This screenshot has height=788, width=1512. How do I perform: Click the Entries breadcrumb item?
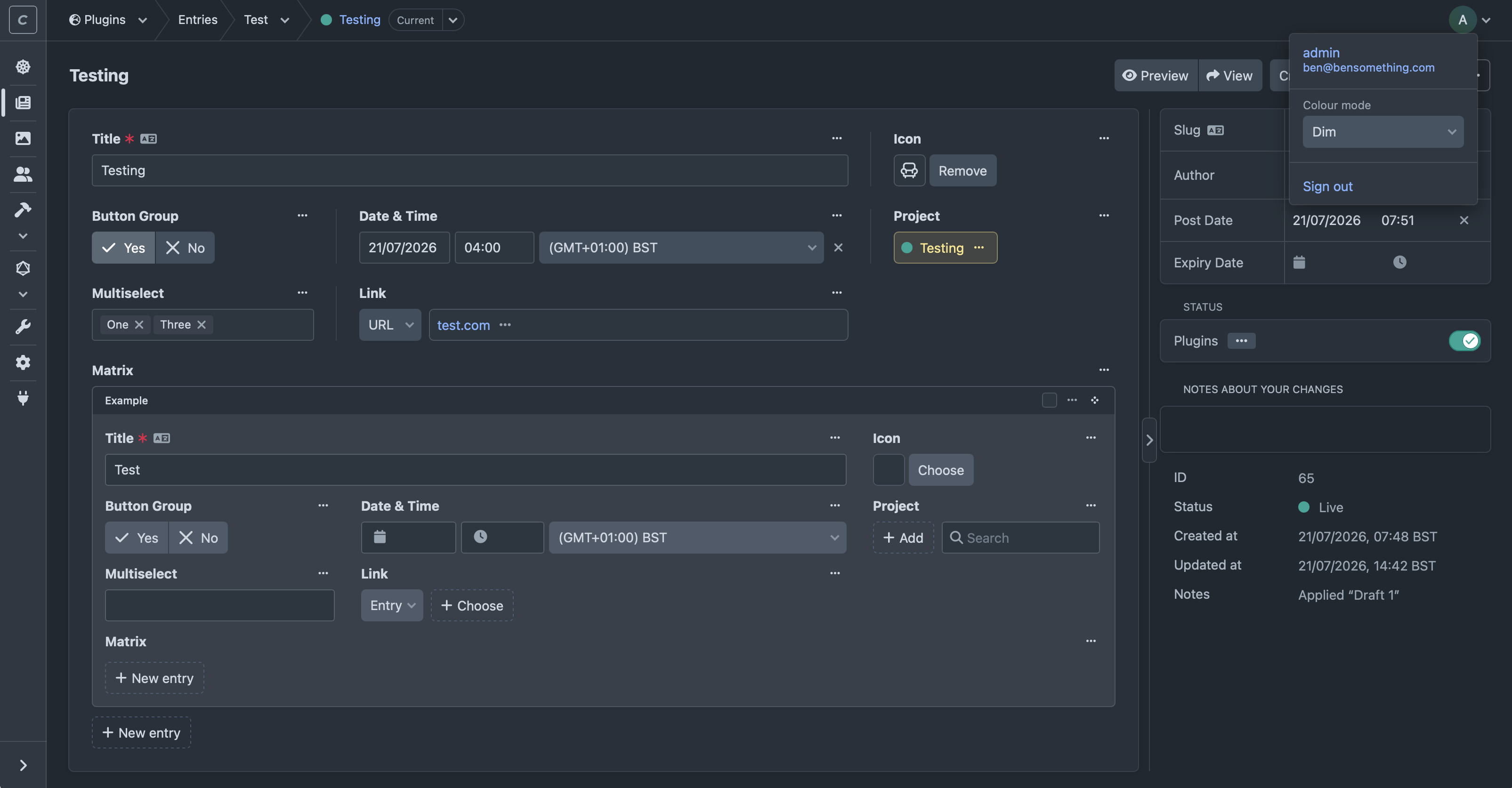(198, 19)
